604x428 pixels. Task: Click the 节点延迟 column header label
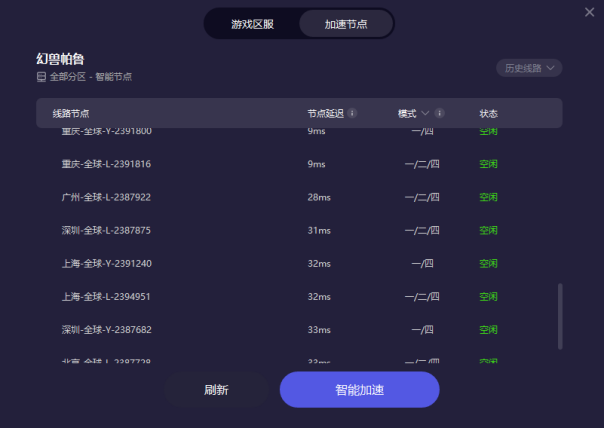(325, 114)
